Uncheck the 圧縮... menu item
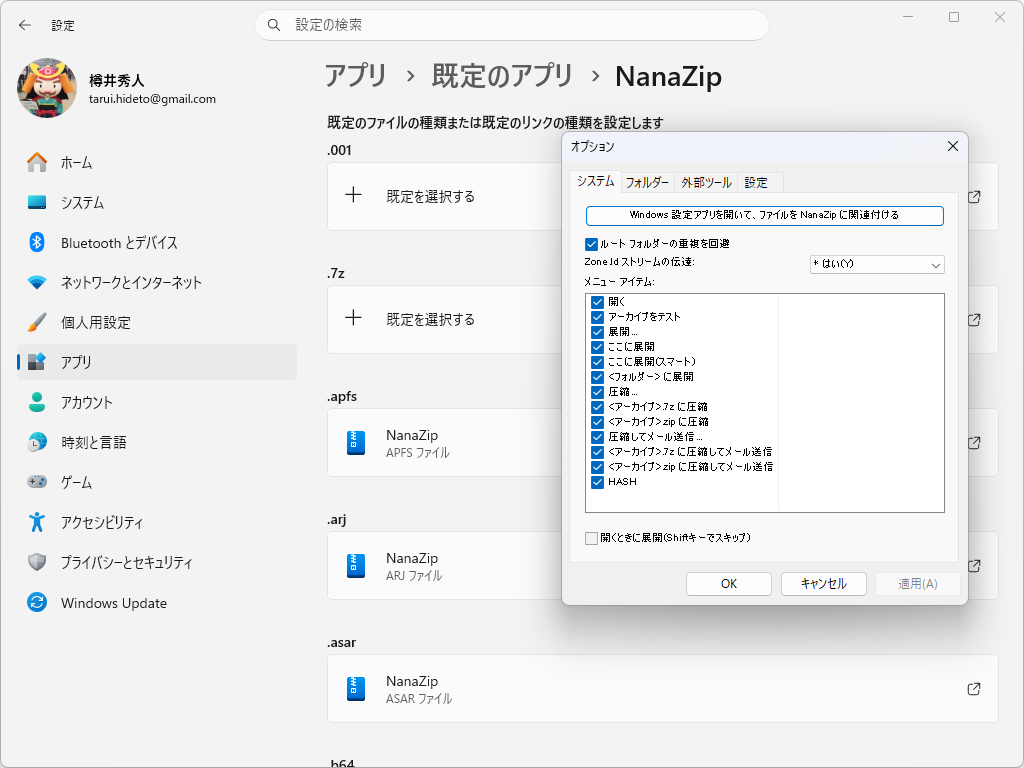1024x768 pixels. (597, 392)
